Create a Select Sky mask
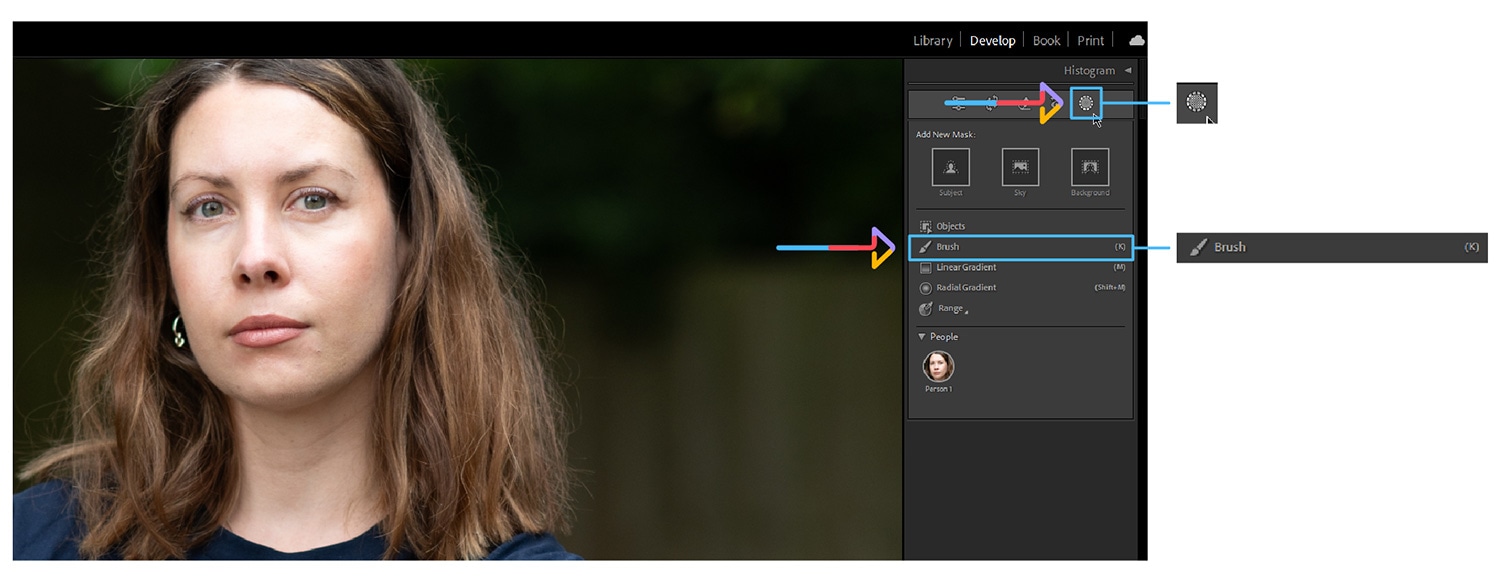 (x=1020, y=167)
